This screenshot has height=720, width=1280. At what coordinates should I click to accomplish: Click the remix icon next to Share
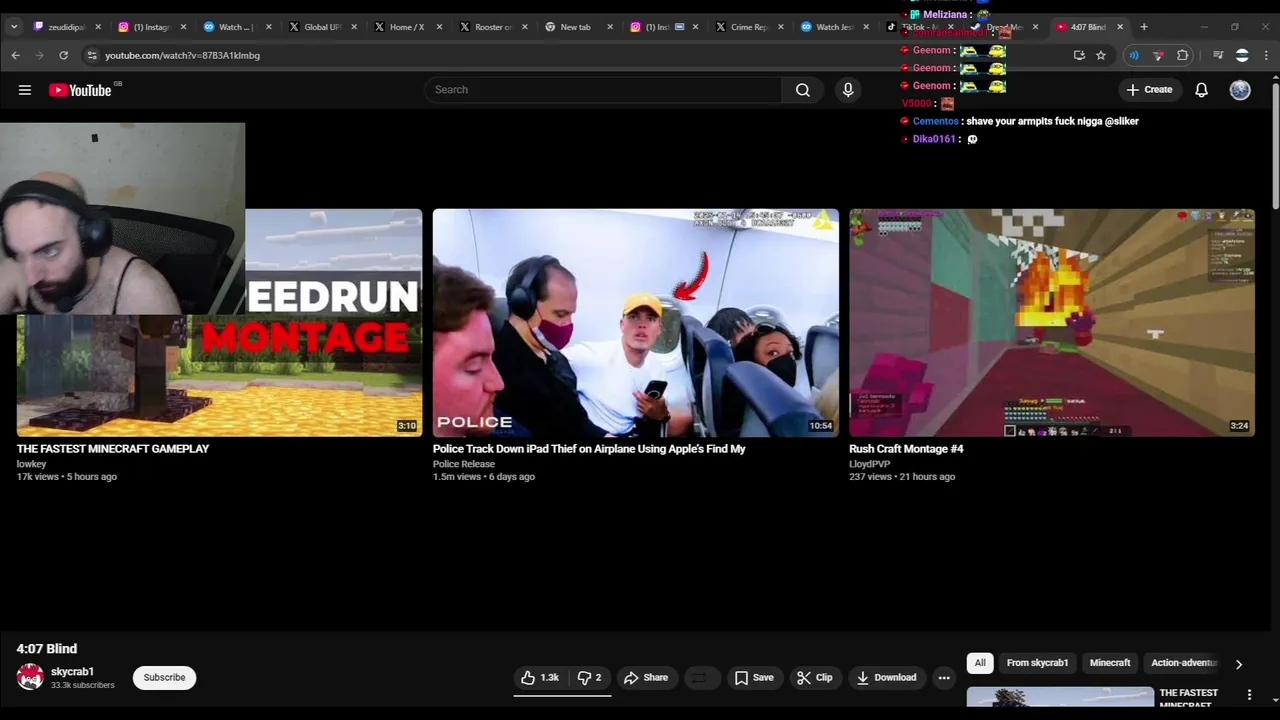coord(700,678)
